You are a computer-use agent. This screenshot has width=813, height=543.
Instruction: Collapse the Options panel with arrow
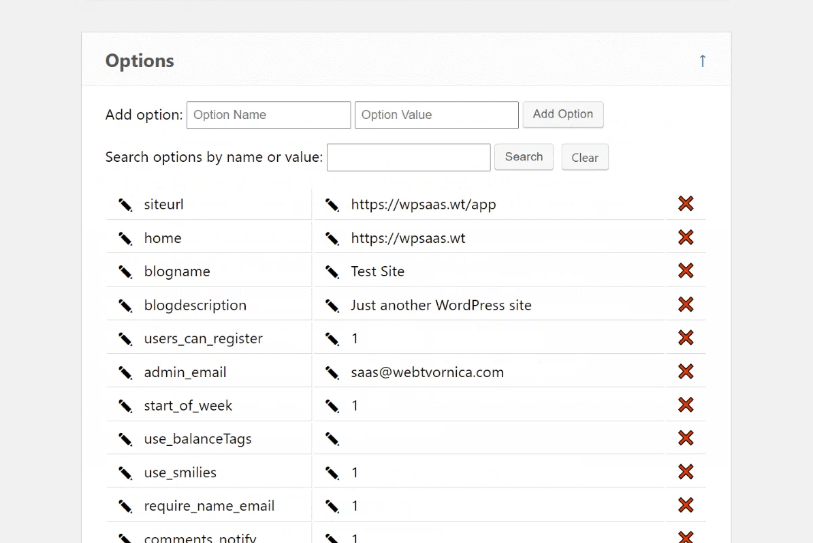[702, 61]
